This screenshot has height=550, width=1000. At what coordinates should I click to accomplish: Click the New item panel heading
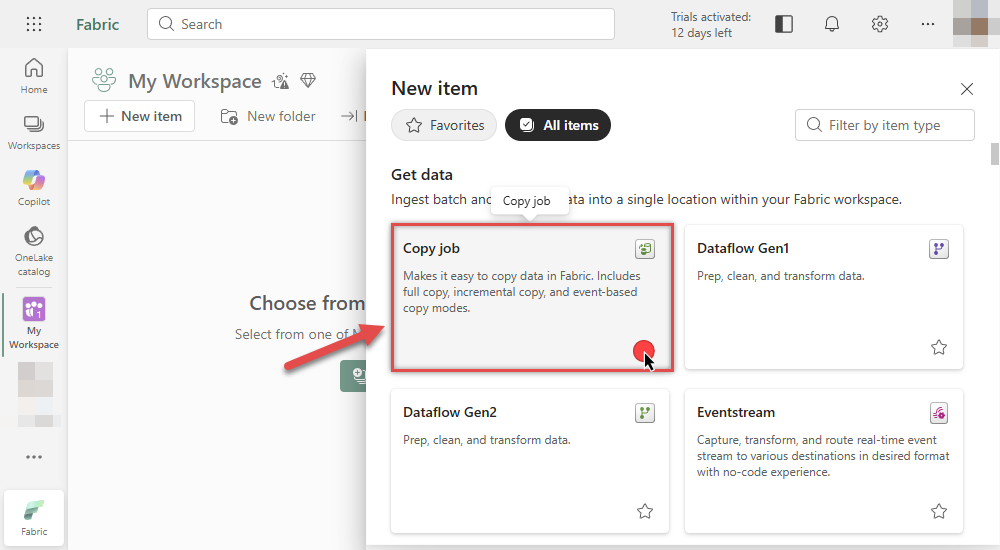(434, 89)
